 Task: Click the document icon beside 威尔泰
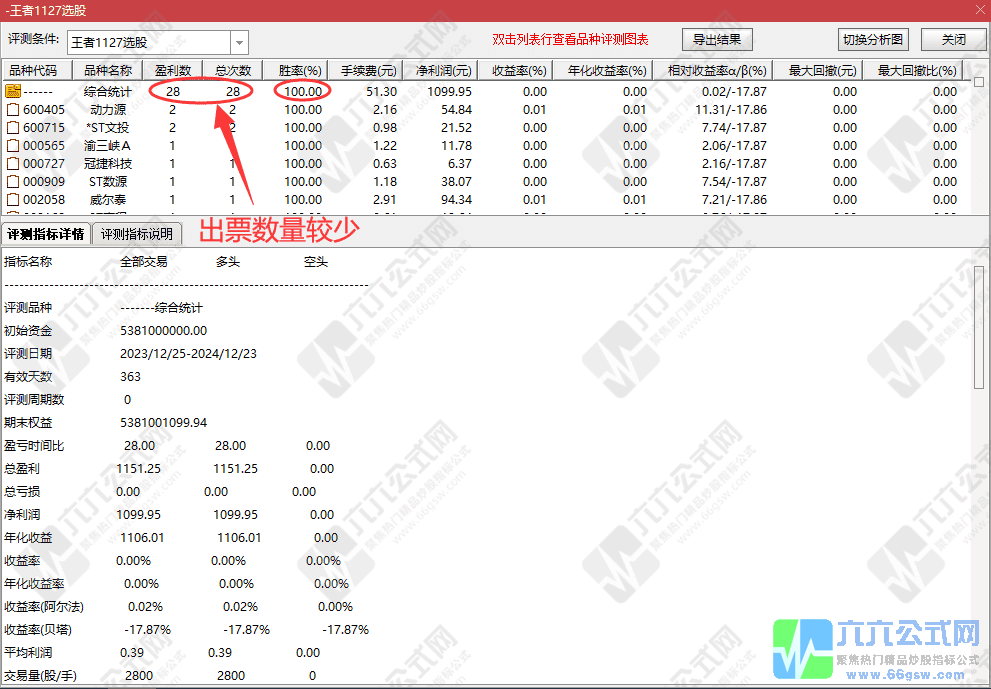11,199
